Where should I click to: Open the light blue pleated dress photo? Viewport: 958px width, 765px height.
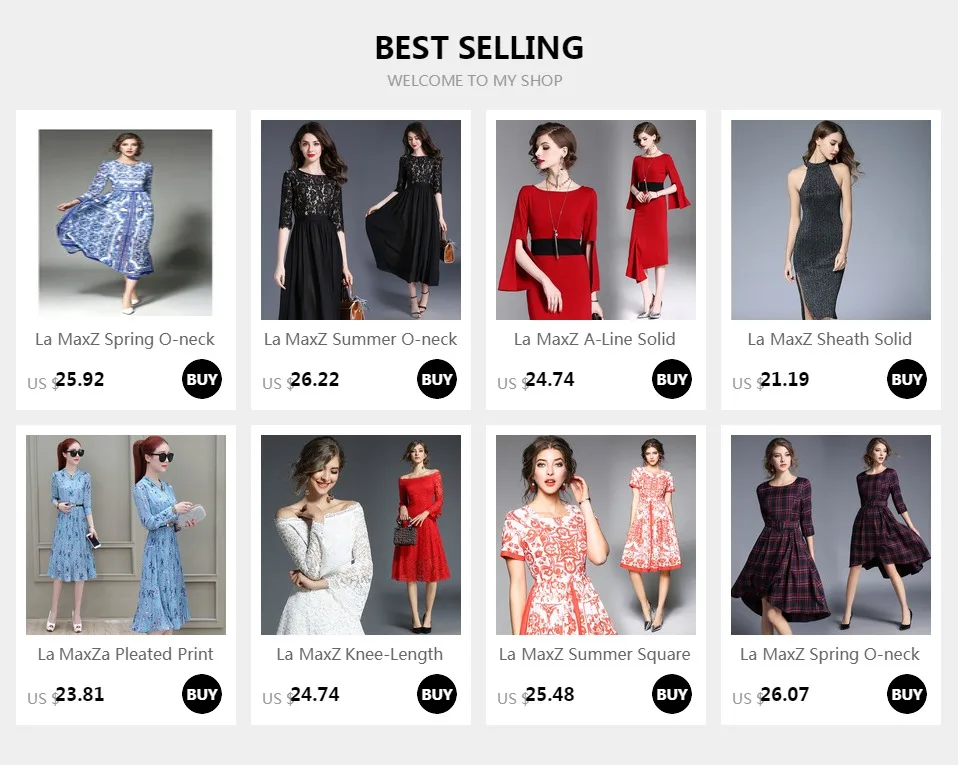click(x=126, y=535)
